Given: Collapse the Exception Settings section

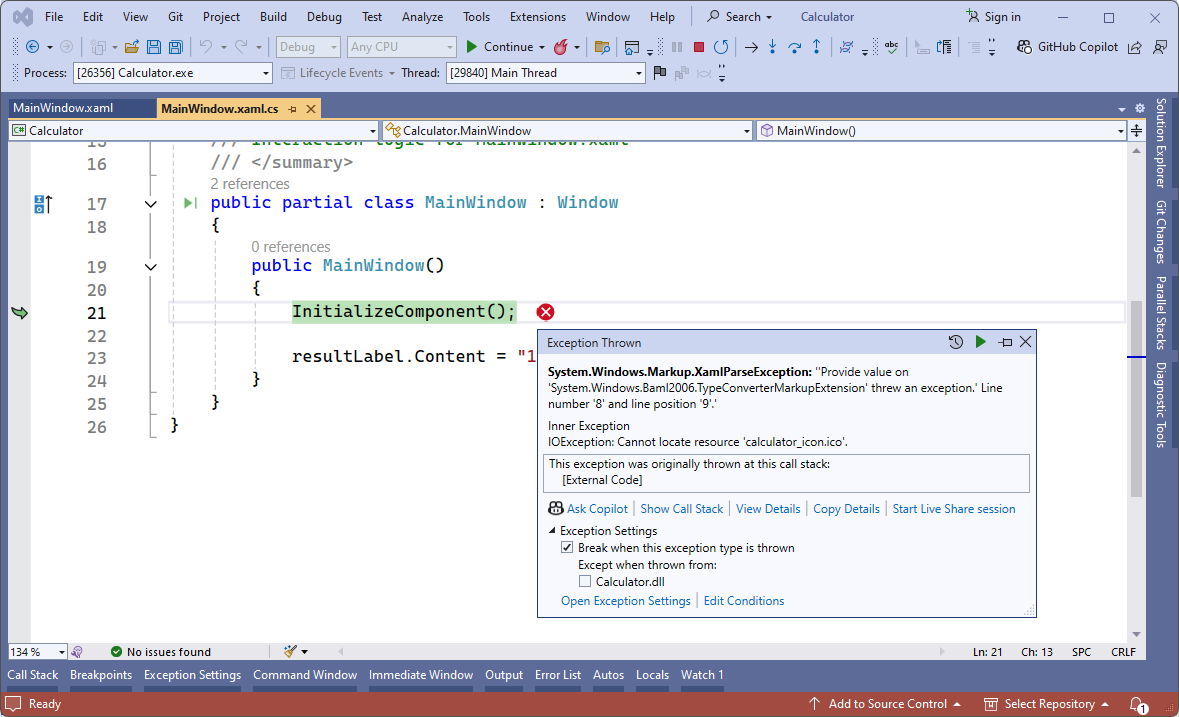Looking at the screenshot, I should [552, 531].
